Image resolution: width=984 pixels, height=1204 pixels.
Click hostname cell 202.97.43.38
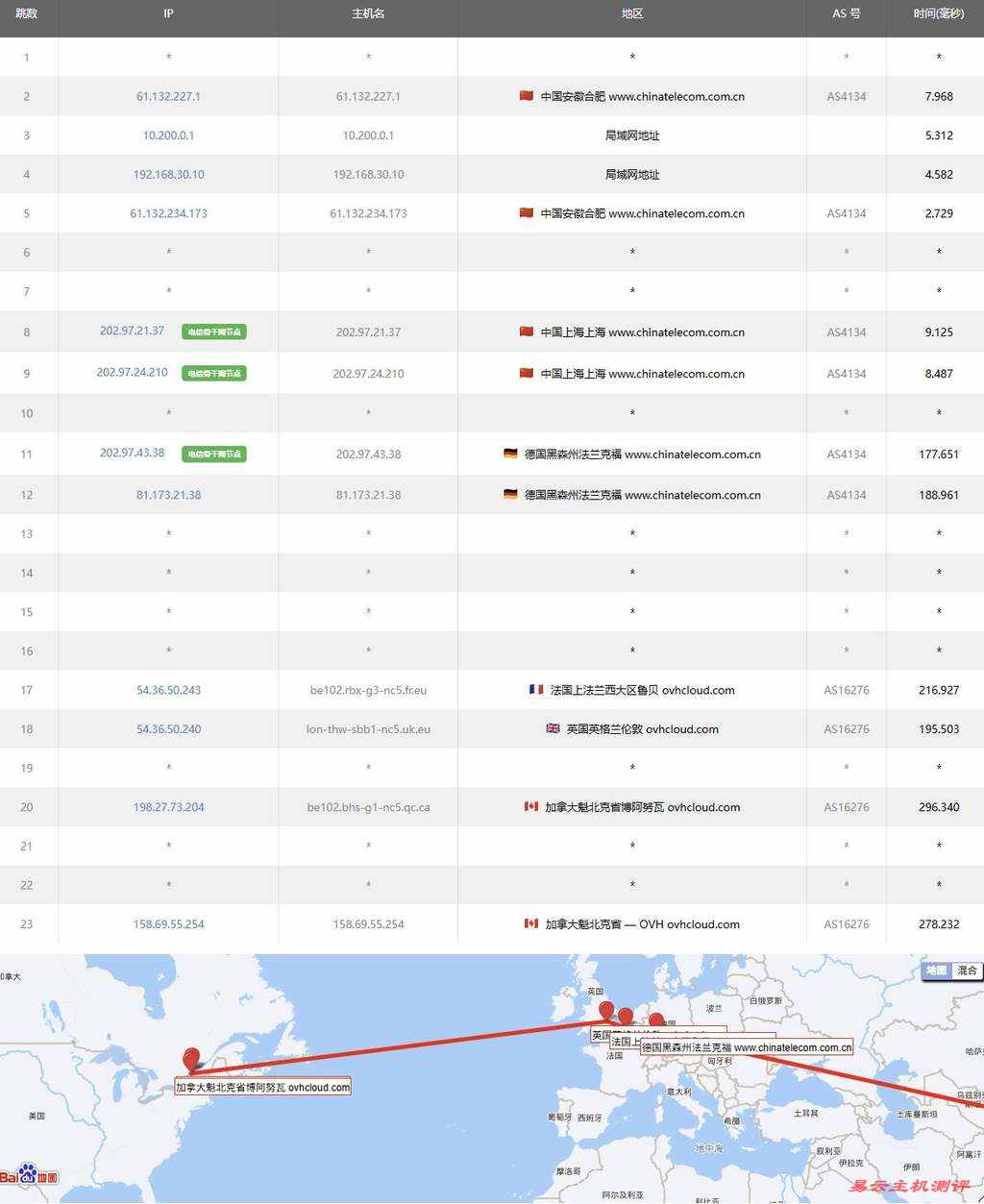pos(368,454)
